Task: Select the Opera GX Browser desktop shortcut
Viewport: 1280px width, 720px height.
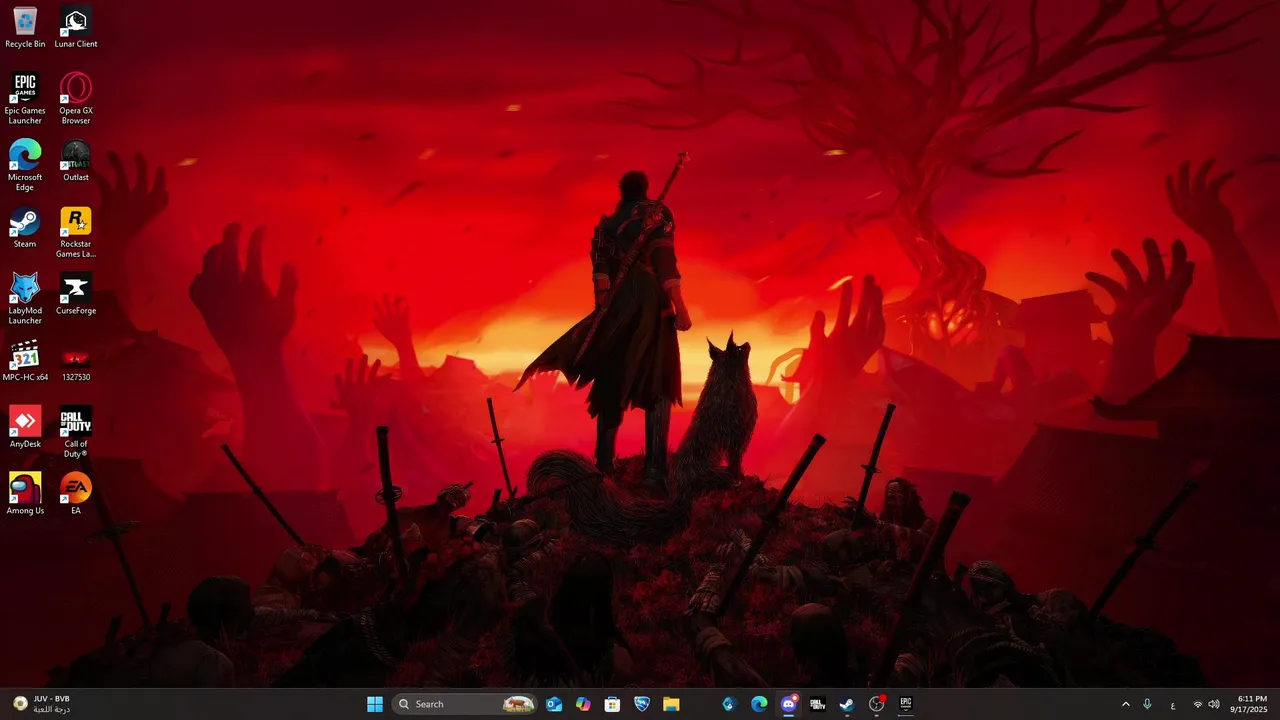Action: click(76, 99)
